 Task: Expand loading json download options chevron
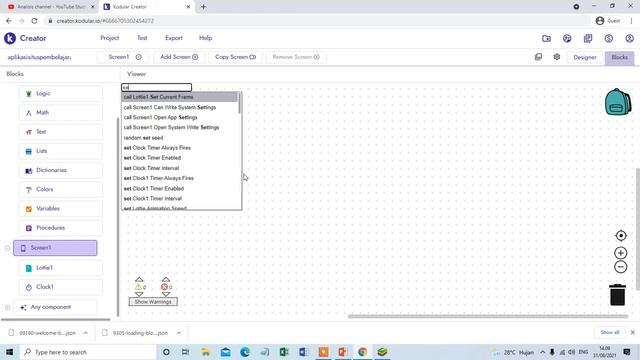coord(179,333)
